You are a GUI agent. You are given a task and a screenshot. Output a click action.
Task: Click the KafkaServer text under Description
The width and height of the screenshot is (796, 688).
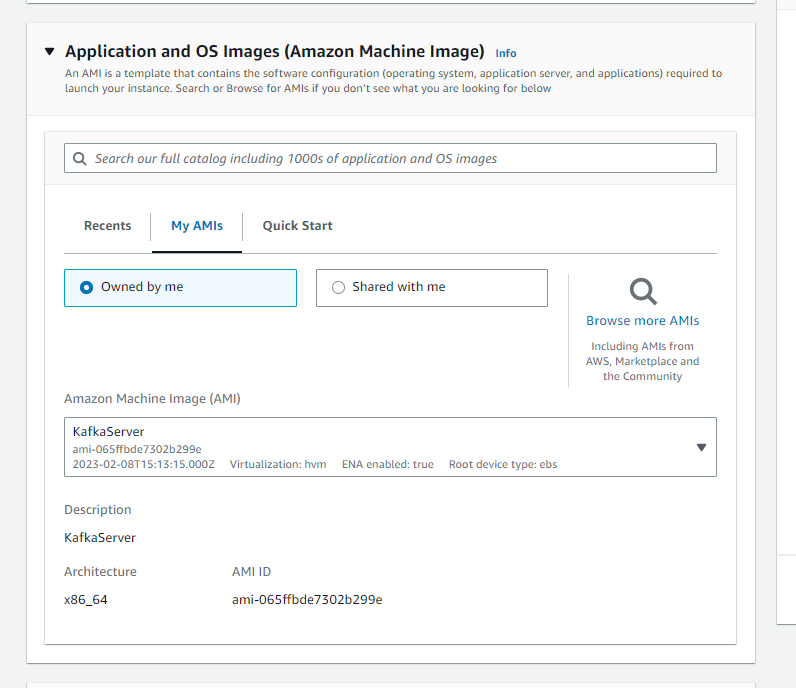[x=100, y=537]
